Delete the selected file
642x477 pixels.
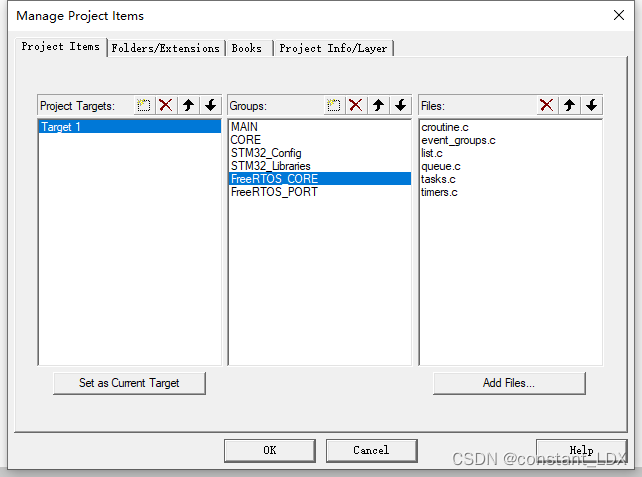click(547, 105)
